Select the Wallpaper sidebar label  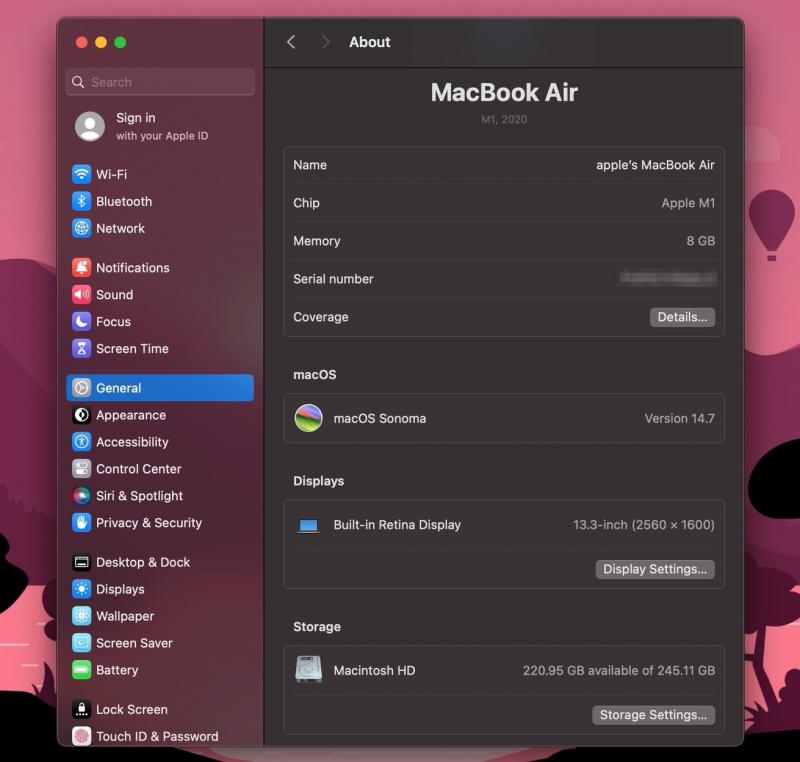coord(125,616)
